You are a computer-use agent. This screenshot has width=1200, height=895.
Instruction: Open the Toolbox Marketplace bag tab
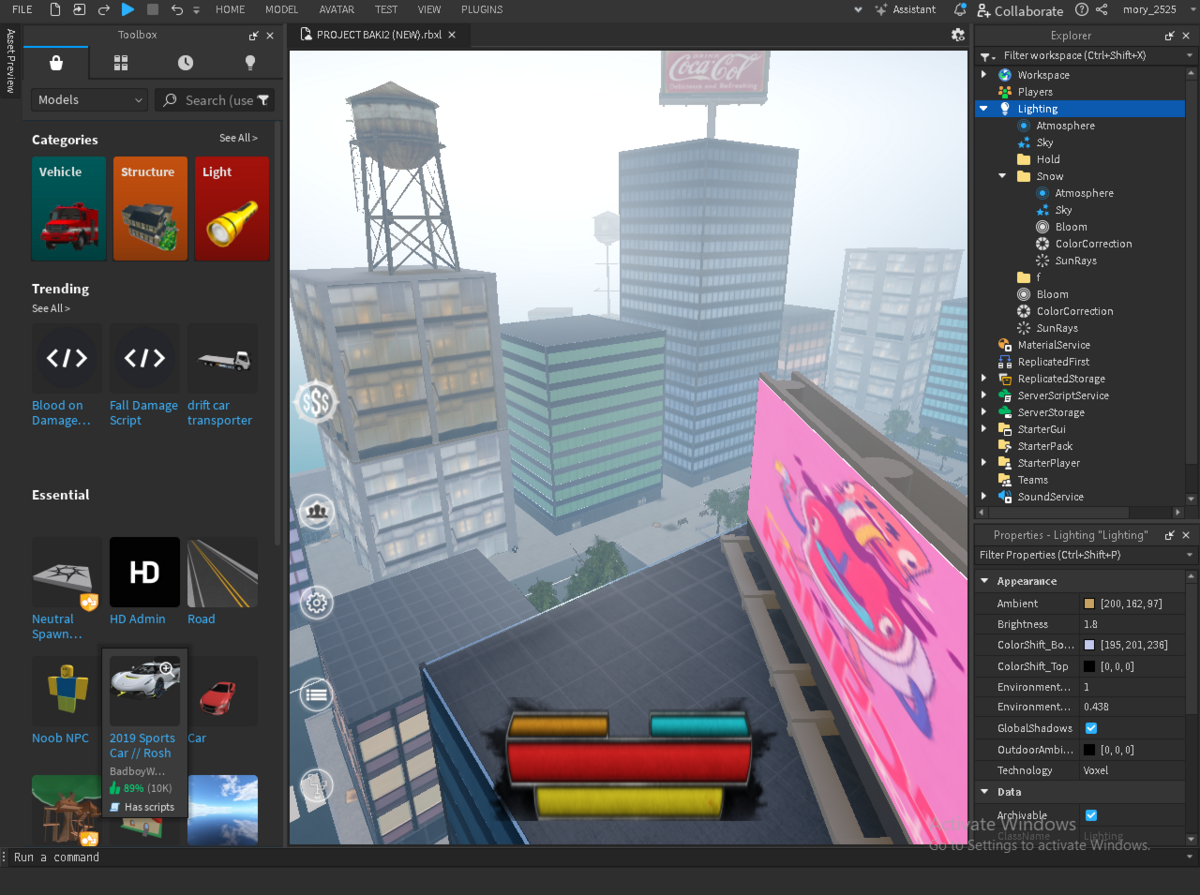coord(56,62)
